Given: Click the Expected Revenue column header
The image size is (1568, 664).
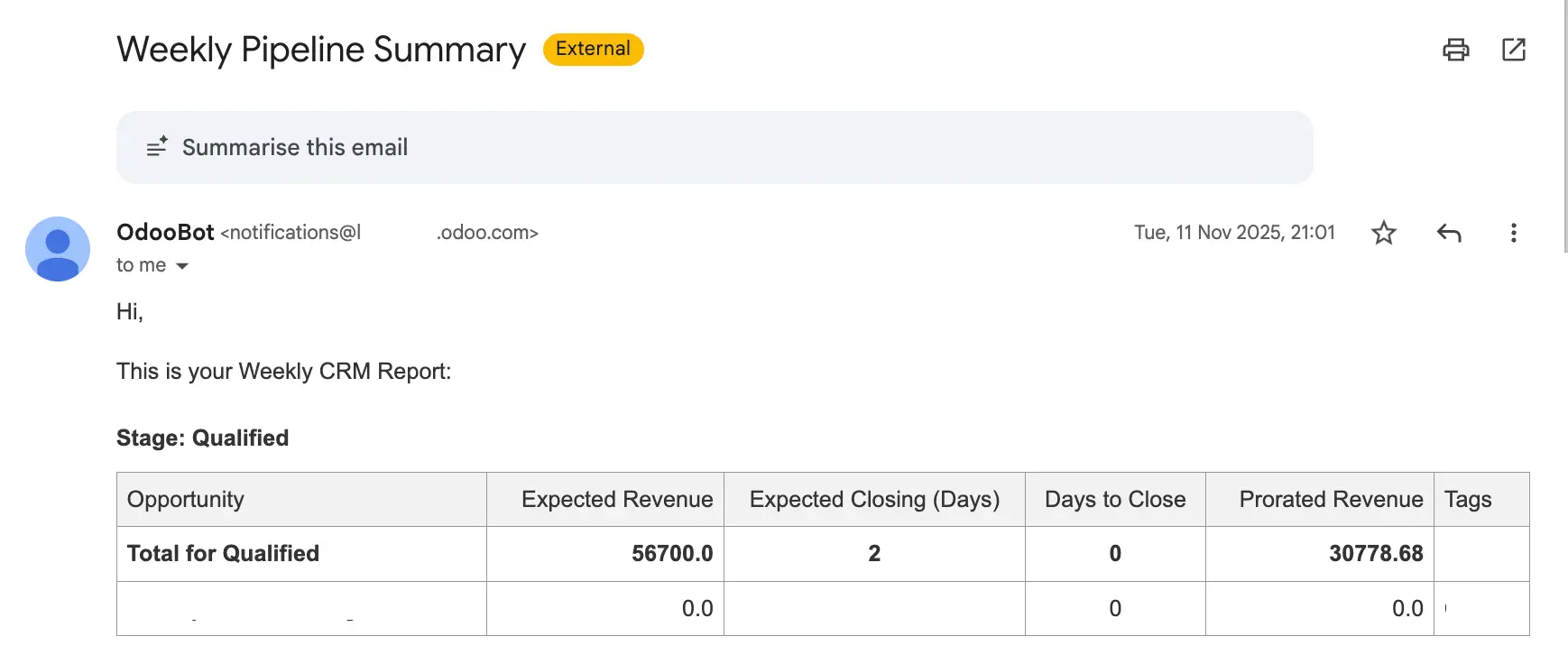Looking at the screenshot, I should point(617,500).
